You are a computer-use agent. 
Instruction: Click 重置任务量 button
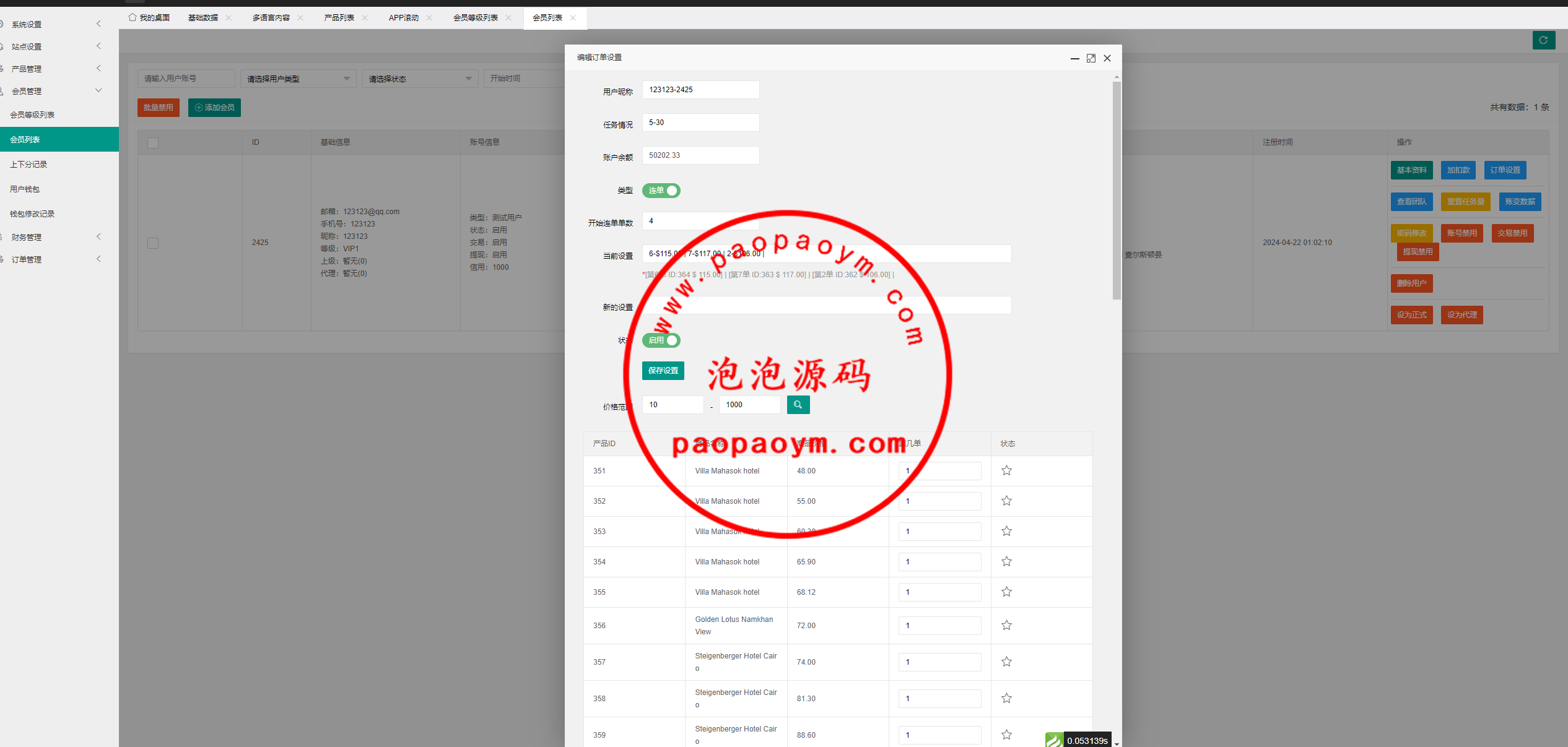click(x=1466, y=202)
